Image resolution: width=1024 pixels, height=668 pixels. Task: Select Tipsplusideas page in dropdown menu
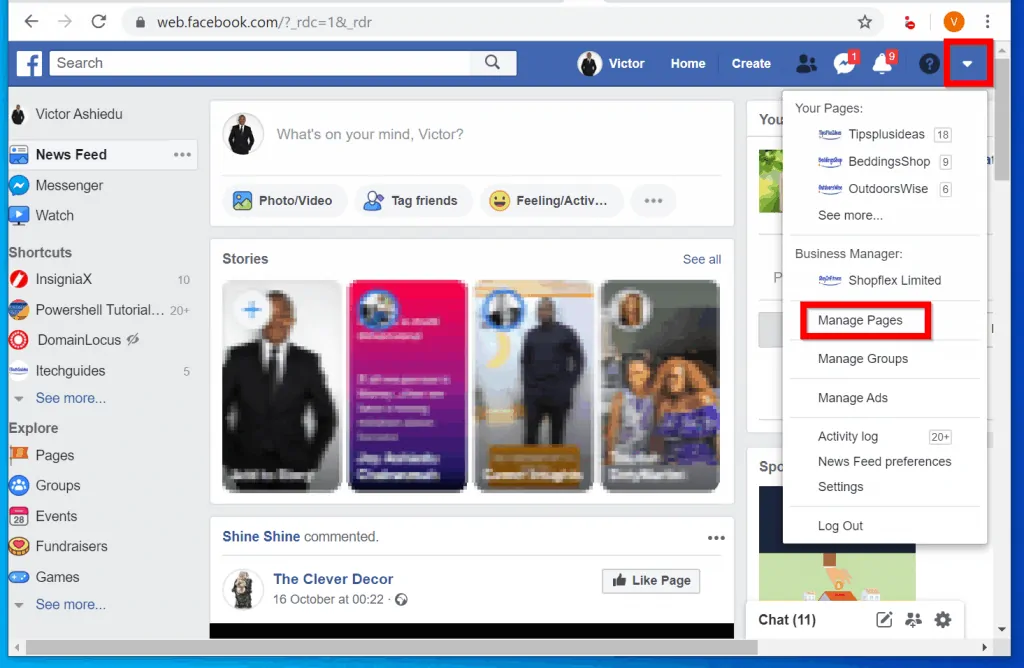885,135
